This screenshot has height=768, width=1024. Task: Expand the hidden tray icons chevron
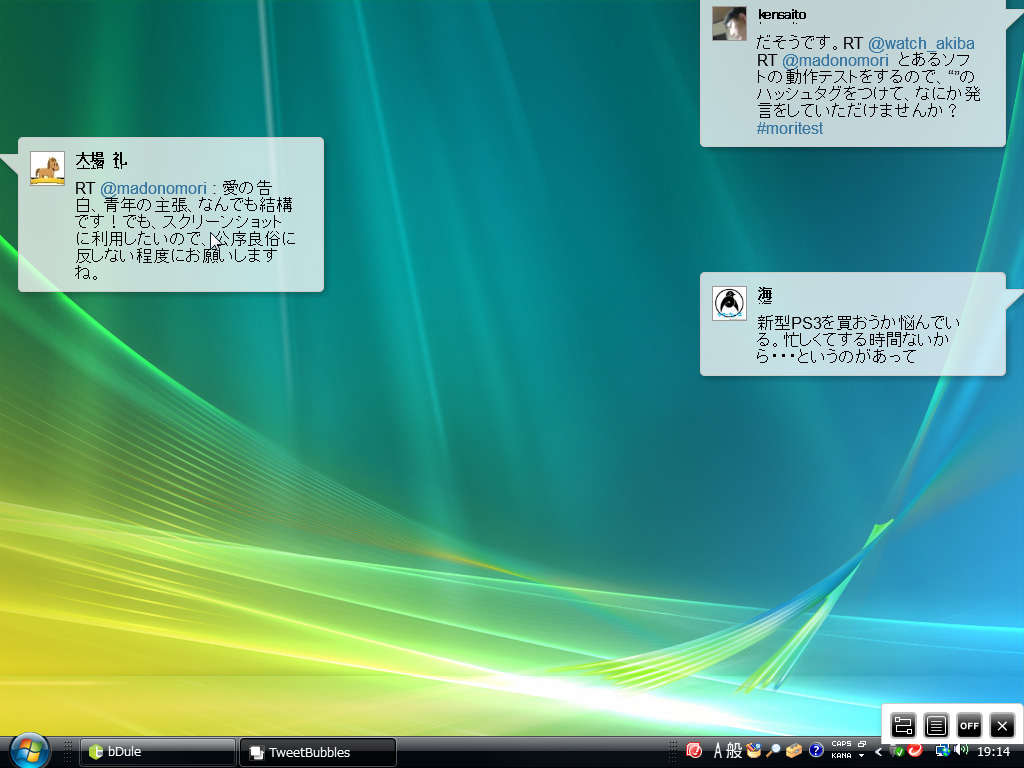tap(877, 750)
